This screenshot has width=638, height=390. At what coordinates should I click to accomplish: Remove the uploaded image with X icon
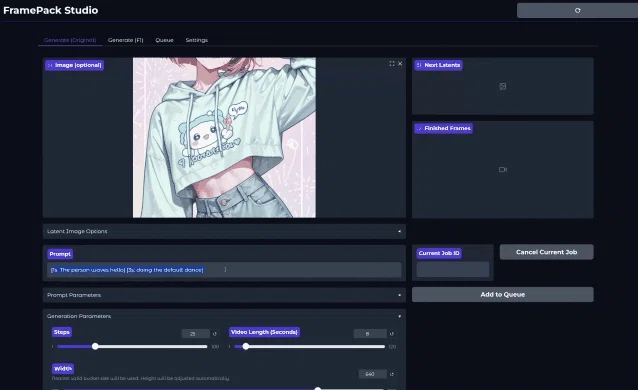pos(400,64)
